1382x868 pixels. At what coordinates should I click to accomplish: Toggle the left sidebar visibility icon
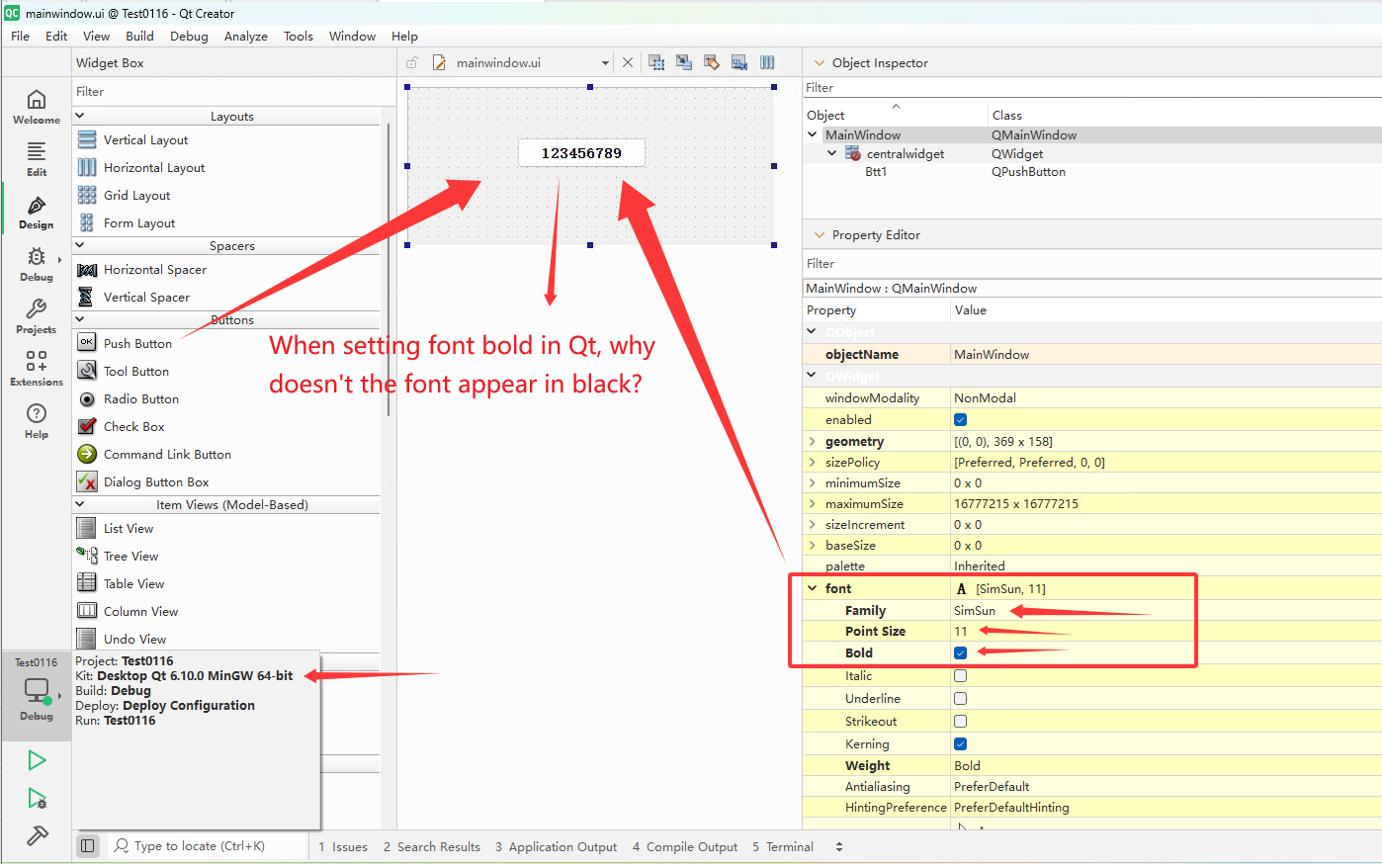tap(88, 846)
